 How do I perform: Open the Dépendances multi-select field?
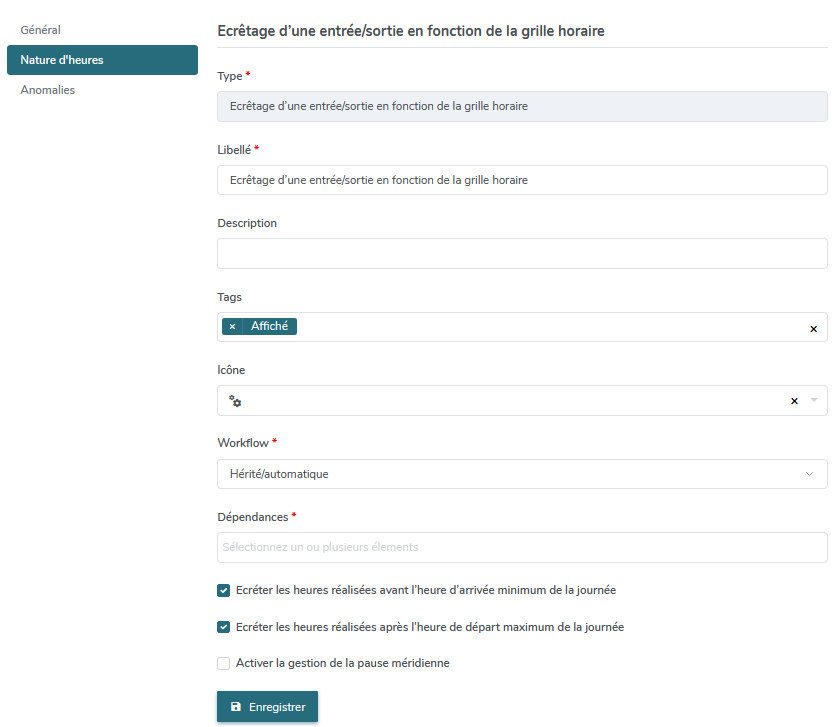click(x=522, y=547)
